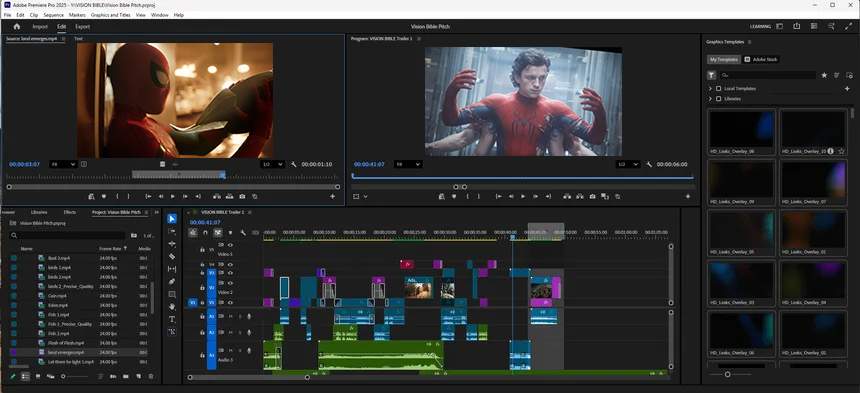Click Source monitor Overwrite button

[x=229, y=196]
